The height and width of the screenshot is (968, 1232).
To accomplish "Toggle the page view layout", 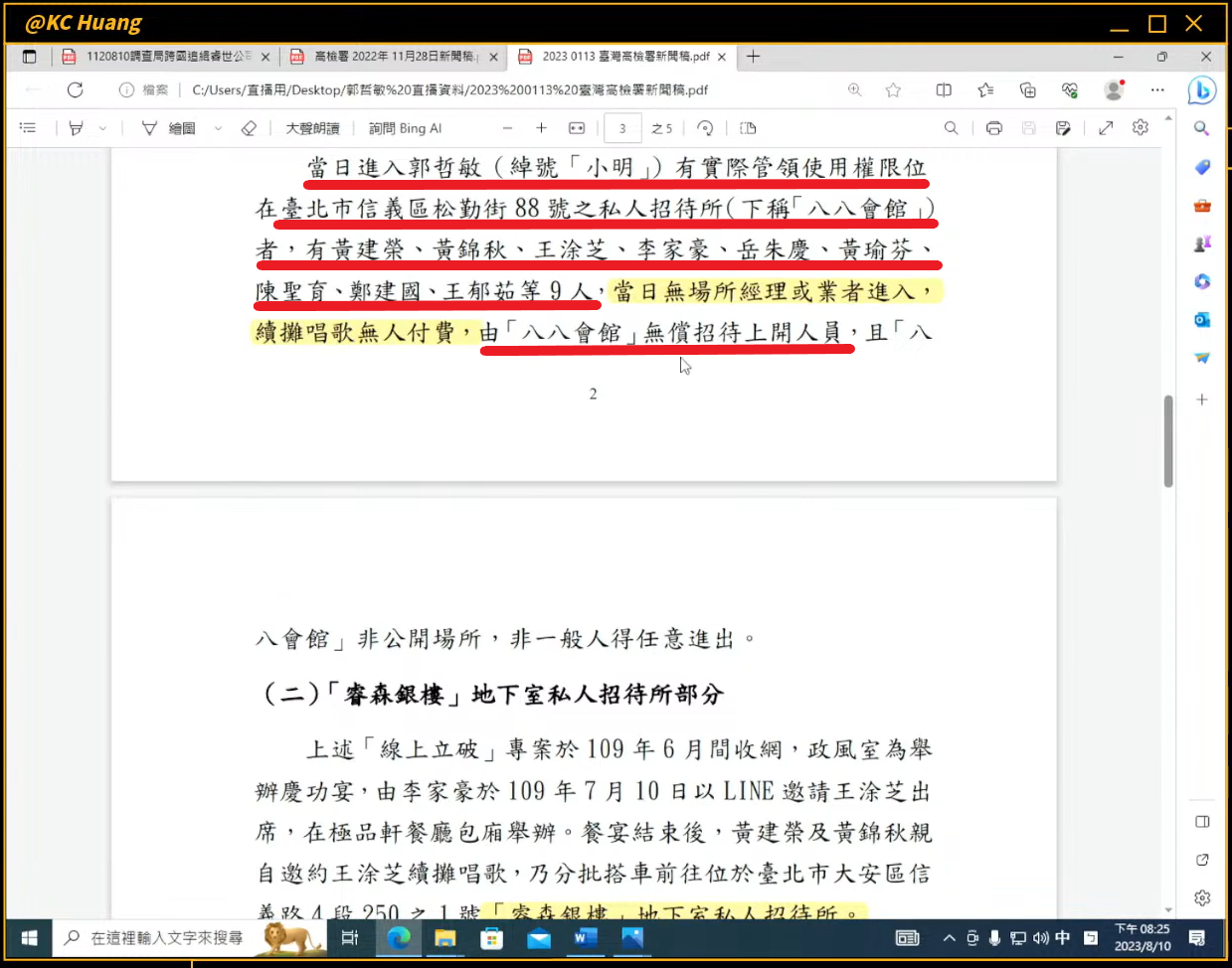I will tap(748, 128).
